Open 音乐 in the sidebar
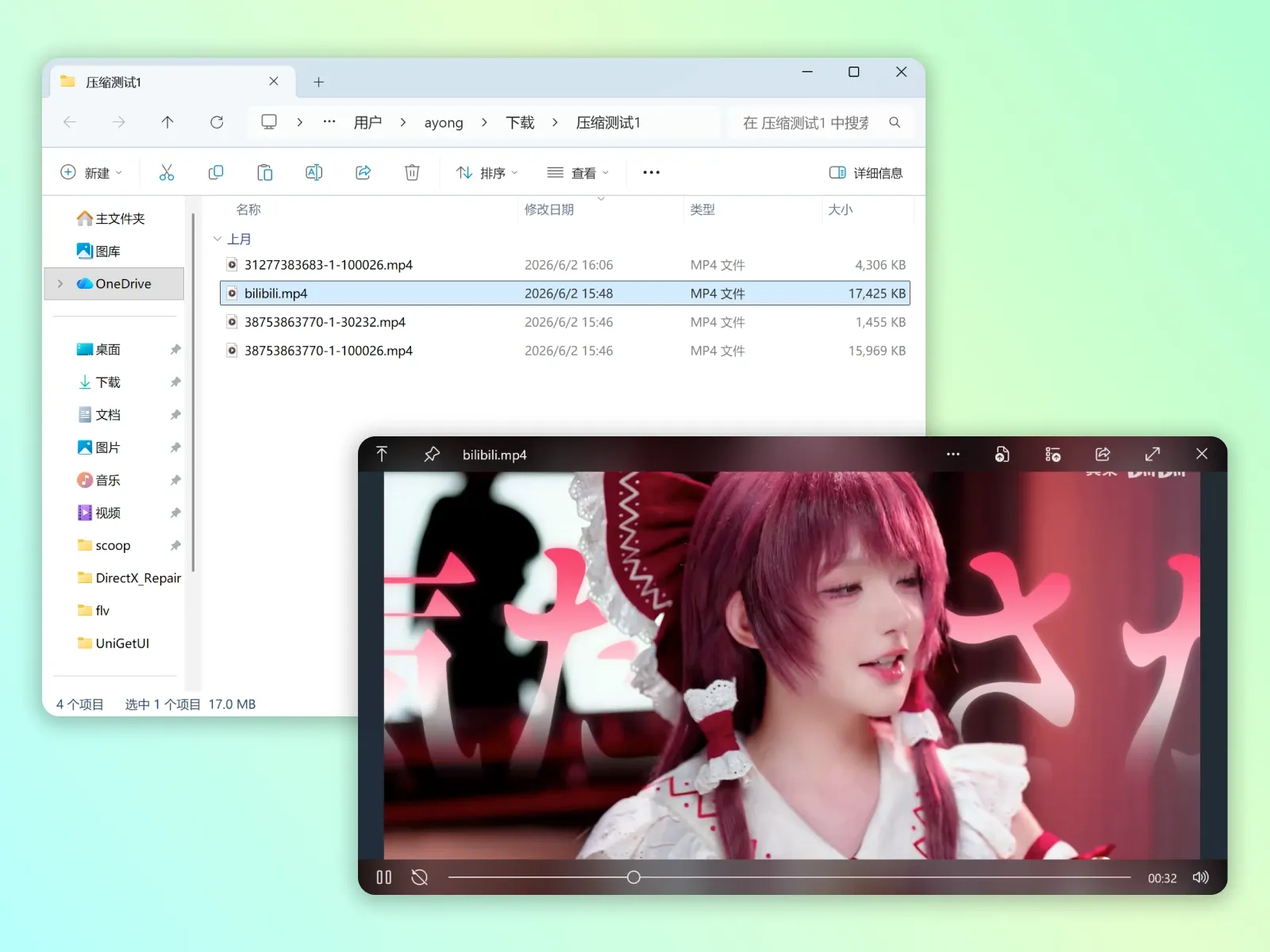The width and height of the screenshot is (1270, 952). click(x=99, y=480)
